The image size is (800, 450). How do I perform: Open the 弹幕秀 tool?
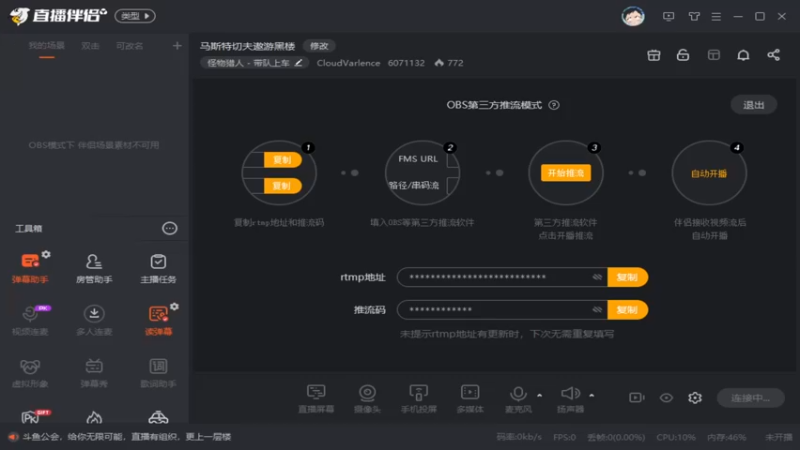click(x=94, y=373)
